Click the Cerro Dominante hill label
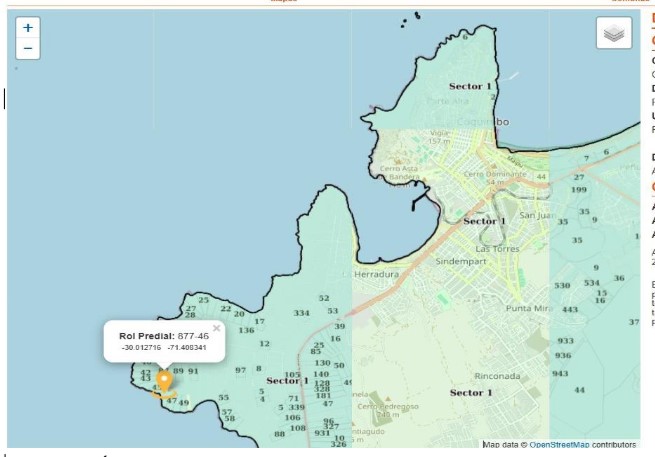This screenshot has height=457, width=655. point(488,173)
